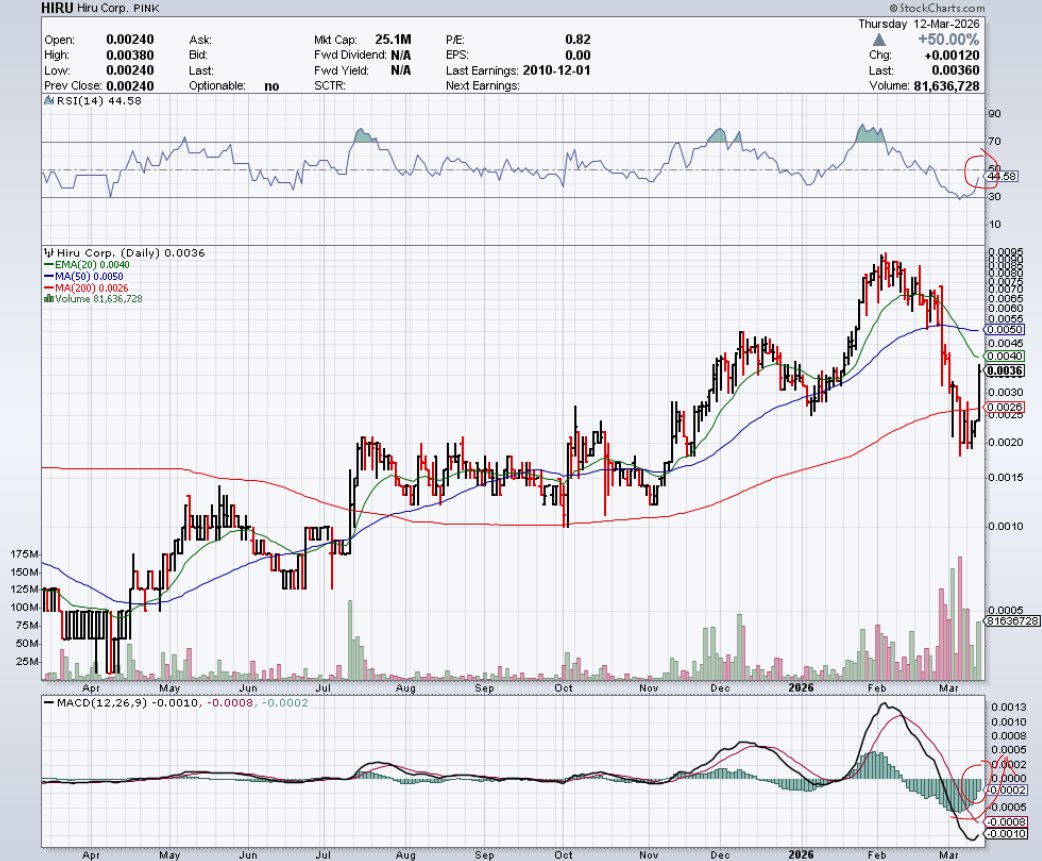Viewport: 1042px width, 861px height.
Task: Click the Chg value +0.00120
Action: 951,55
